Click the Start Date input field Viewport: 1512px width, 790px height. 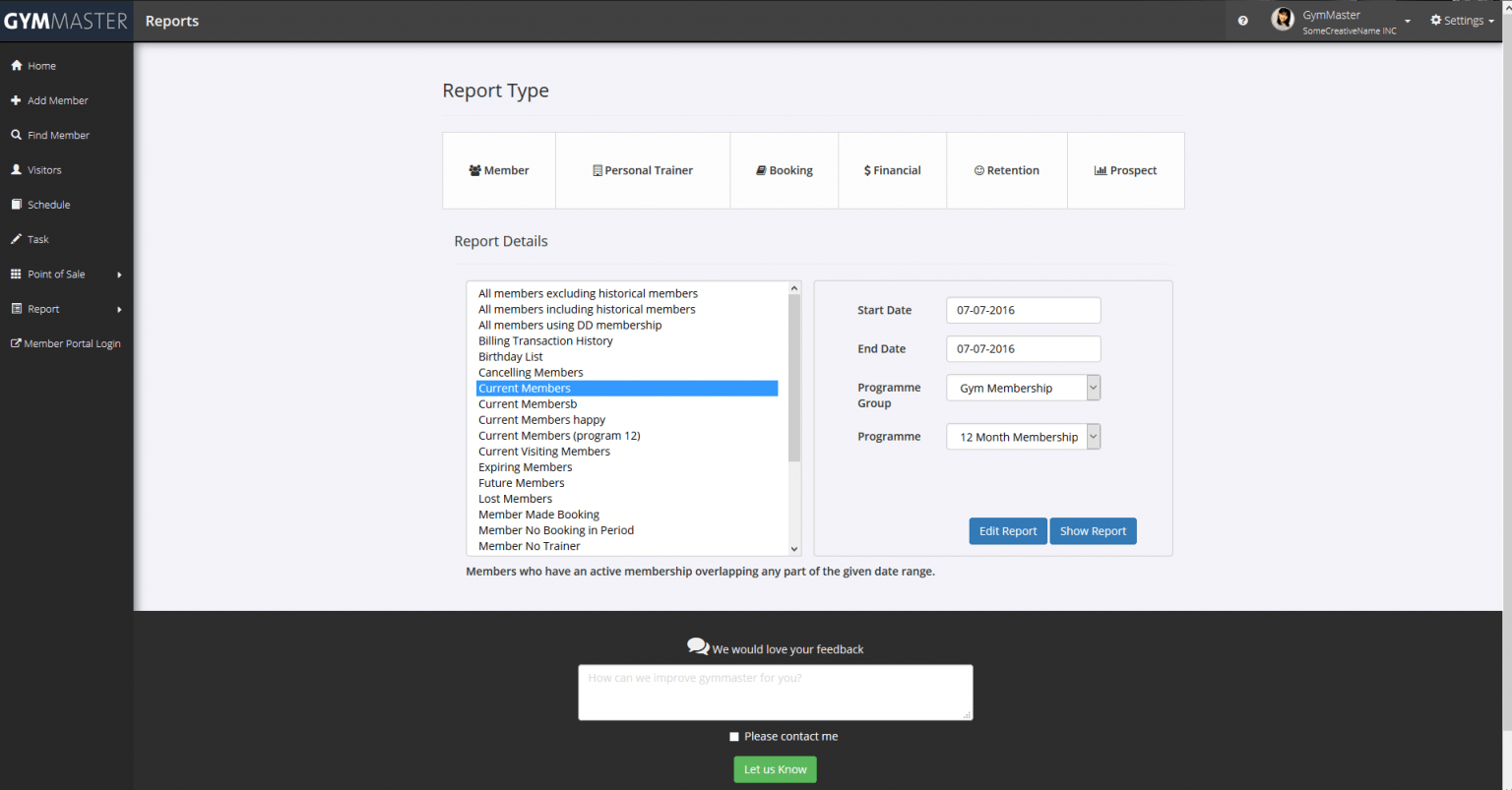pos(1023,310)
